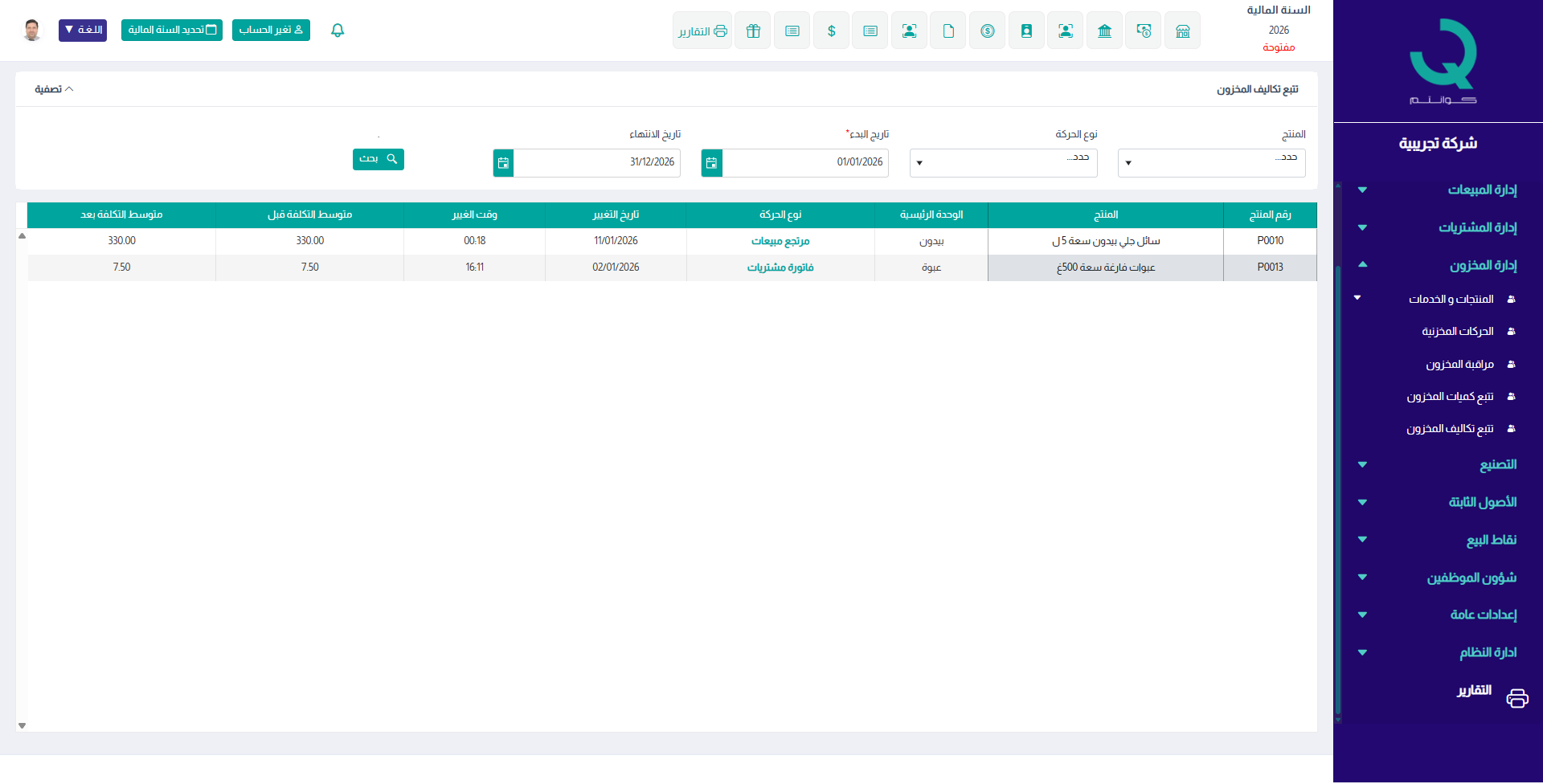This screenshot has width=1543, height=784.
Task: Click the gift box icon
Action: [x=753, y=31]
